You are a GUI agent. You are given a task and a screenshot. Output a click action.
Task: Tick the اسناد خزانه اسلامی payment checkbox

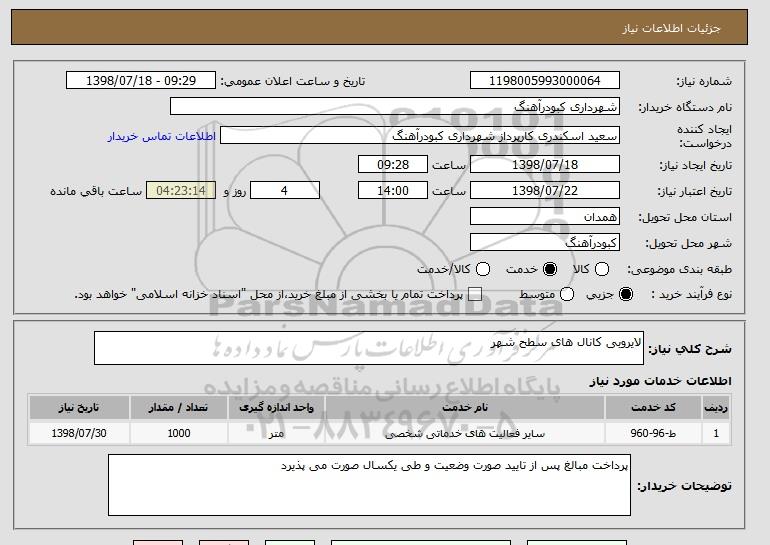pyautogui.click(x=474, y=294)
